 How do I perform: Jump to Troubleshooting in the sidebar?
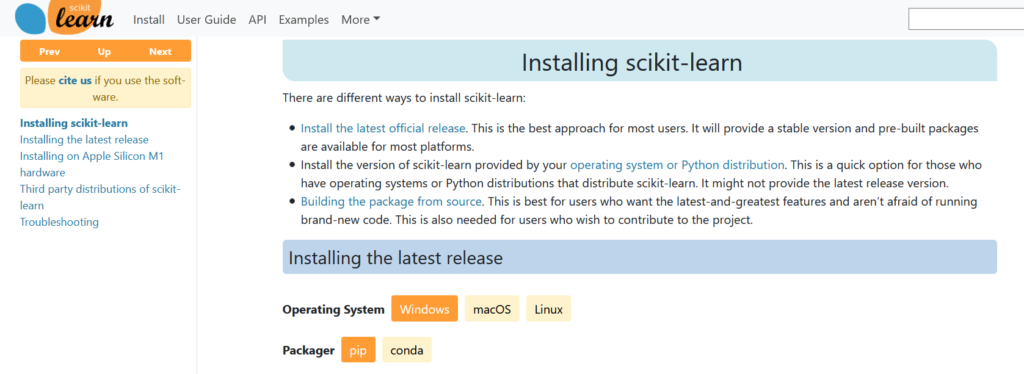[59, 222]
